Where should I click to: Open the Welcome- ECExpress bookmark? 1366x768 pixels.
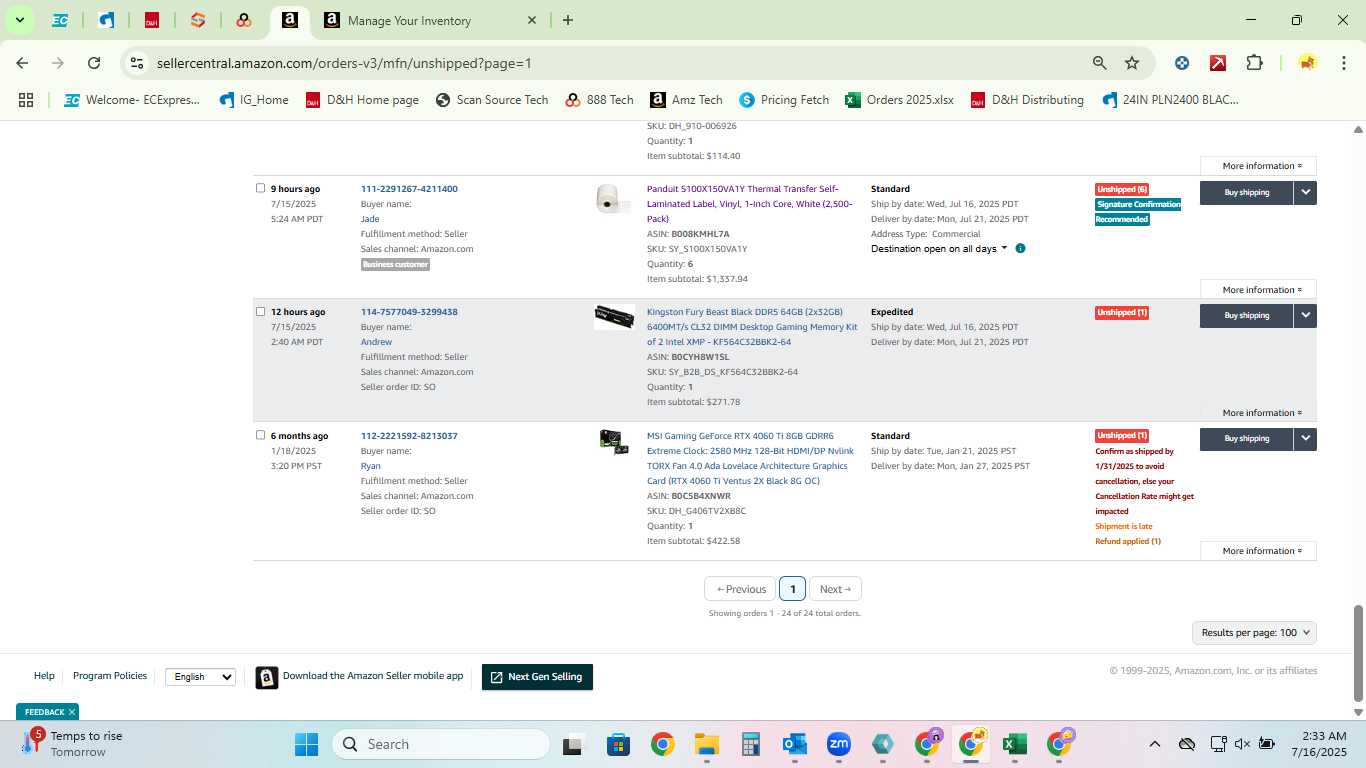pyautogui.click(x=132, y=100)
